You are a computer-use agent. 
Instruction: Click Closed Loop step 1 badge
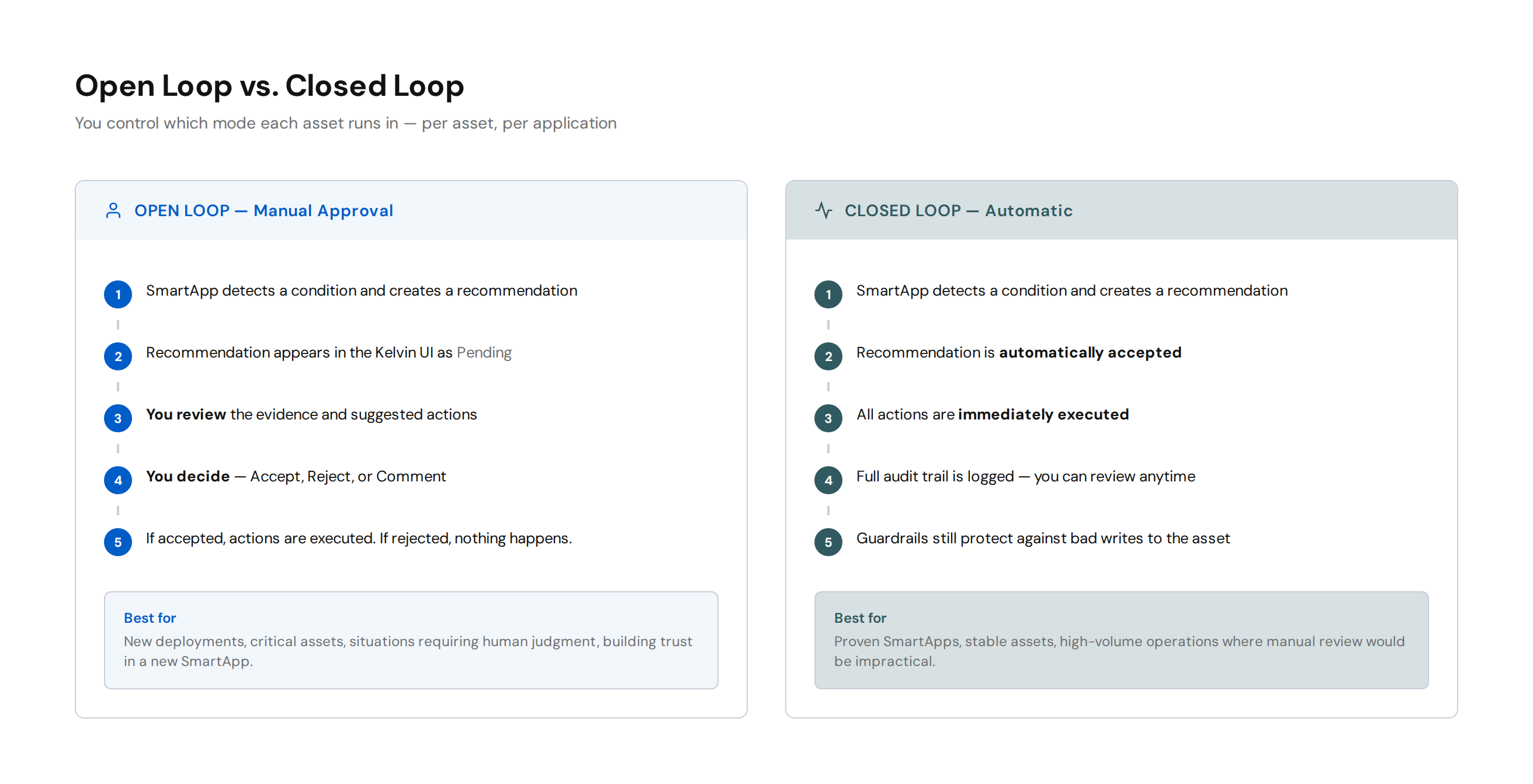pyautogui.click(x=828, y=294)
